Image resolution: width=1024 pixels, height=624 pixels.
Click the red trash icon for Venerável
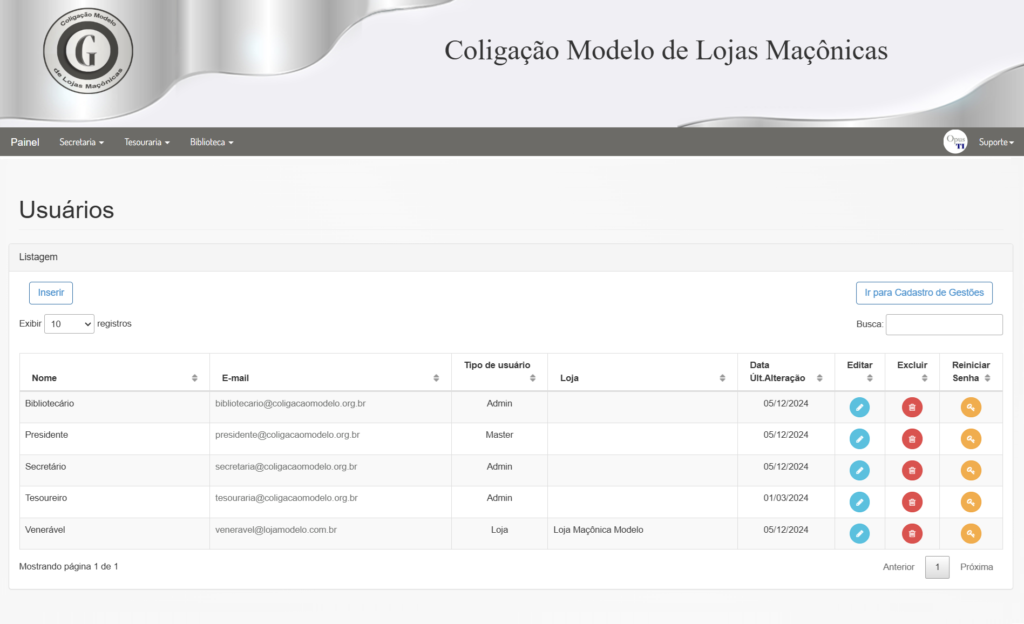click(x=912, y=533)
